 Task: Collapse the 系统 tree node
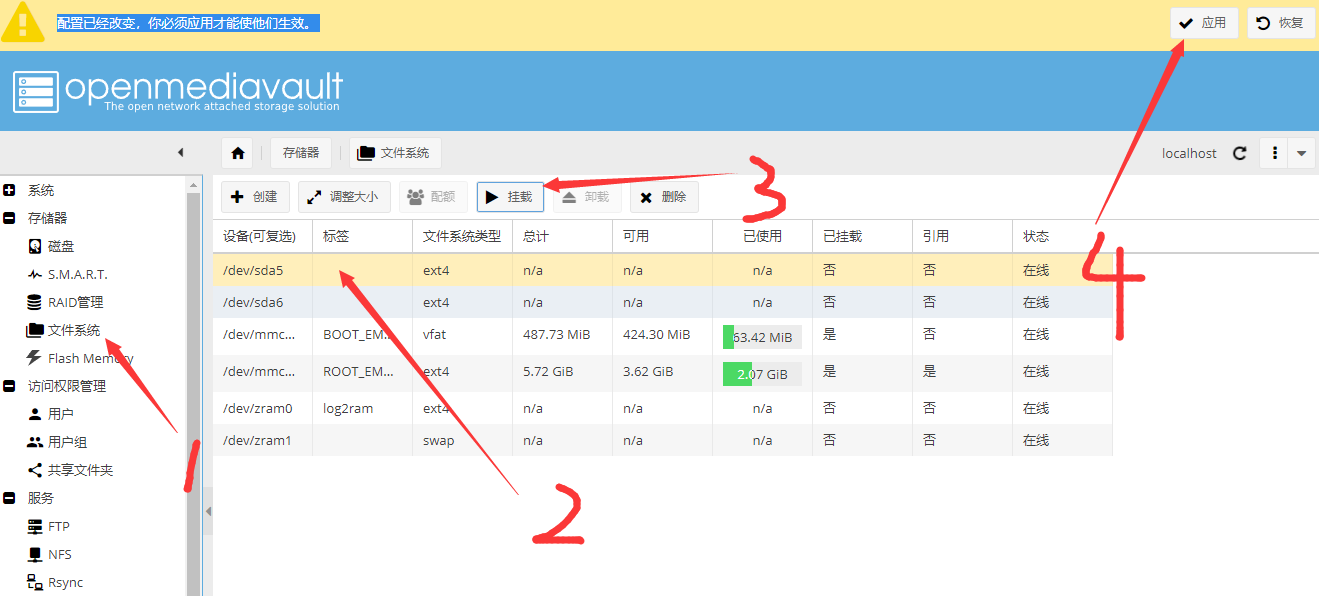[x=9, y=190]
